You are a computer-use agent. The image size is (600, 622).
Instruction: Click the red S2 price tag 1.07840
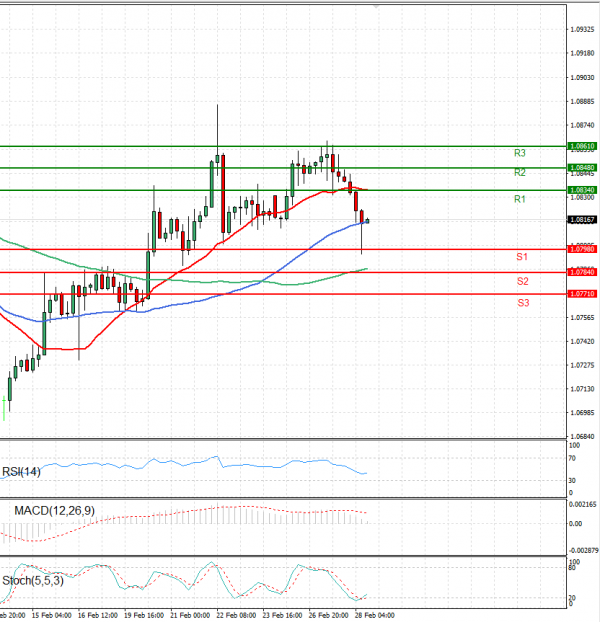pos(582,272)
